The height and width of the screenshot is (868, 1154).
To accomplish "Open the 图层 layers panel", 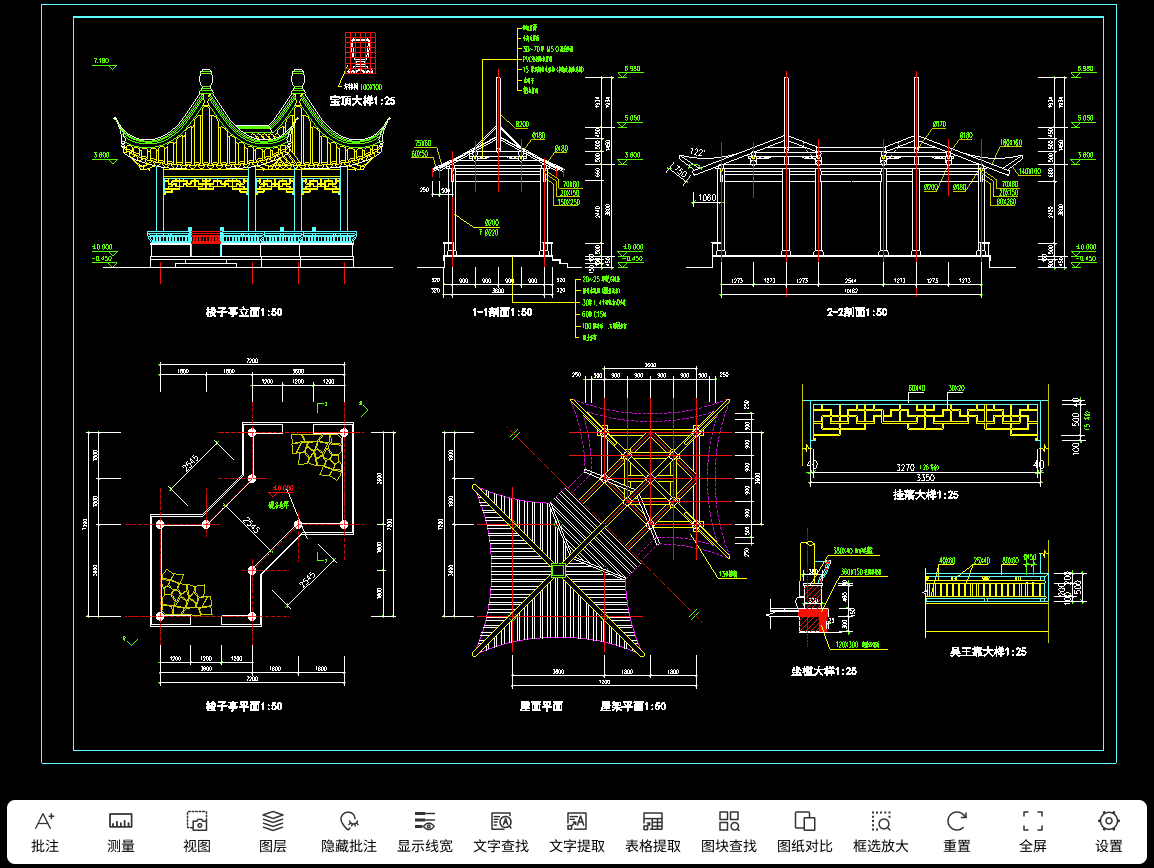I will [273, 831].
